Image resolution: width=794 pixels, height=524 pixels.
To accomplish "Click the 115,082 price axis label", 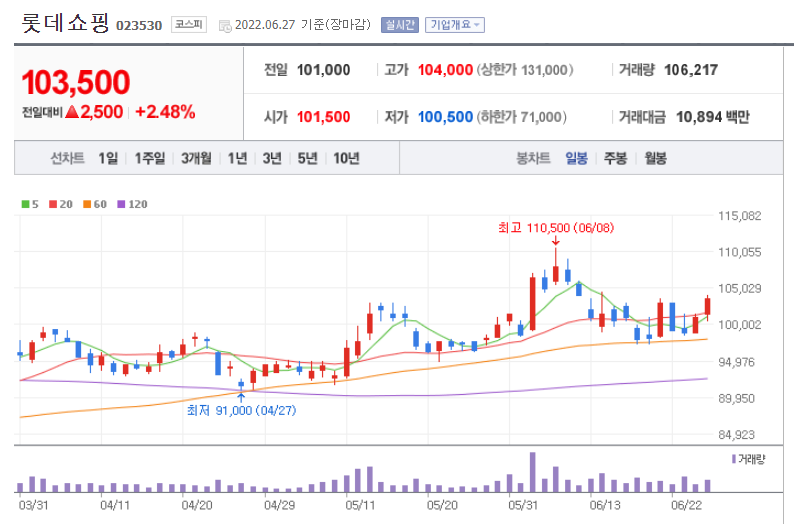I will pos(739,216).
